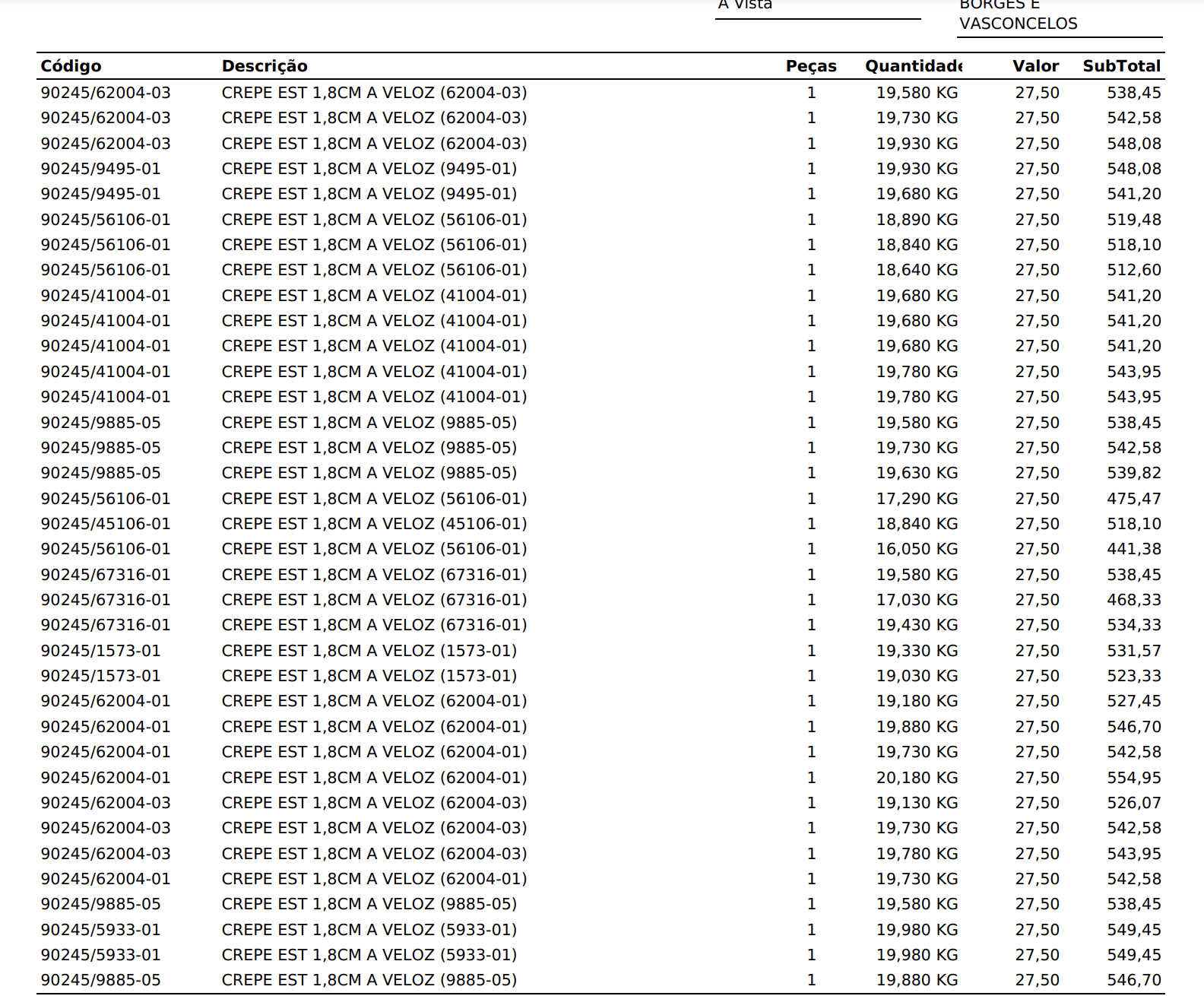Select the subtotal value 554,95

tap(1133, 778)
